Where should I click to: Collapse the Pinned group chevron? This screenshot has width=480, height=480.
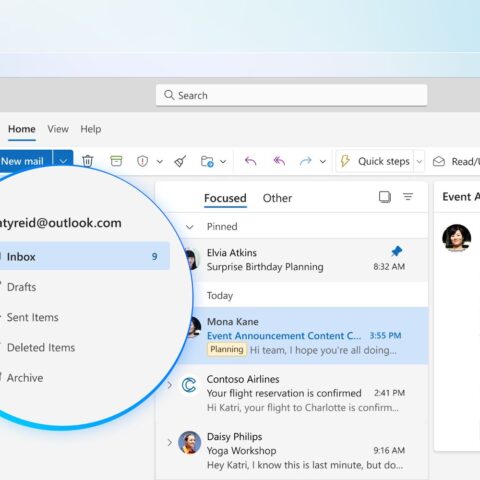tap(190, 227)
